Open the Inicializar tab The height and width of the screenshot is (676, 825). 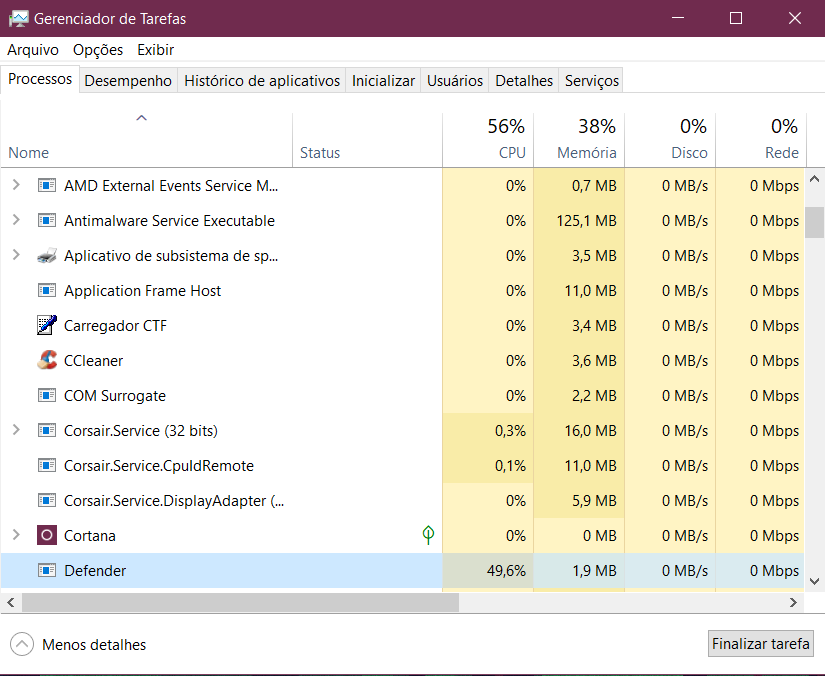click(383, 80)
